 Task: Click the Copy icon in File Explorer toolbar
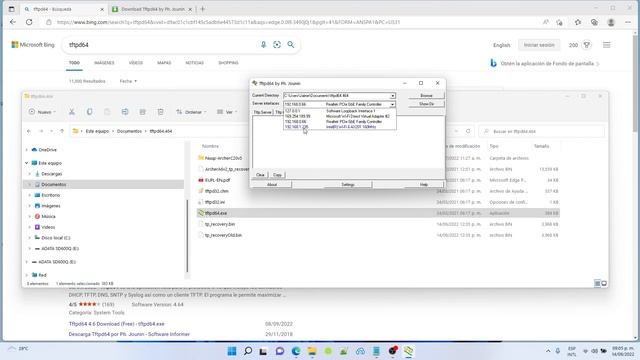[89, 112]
